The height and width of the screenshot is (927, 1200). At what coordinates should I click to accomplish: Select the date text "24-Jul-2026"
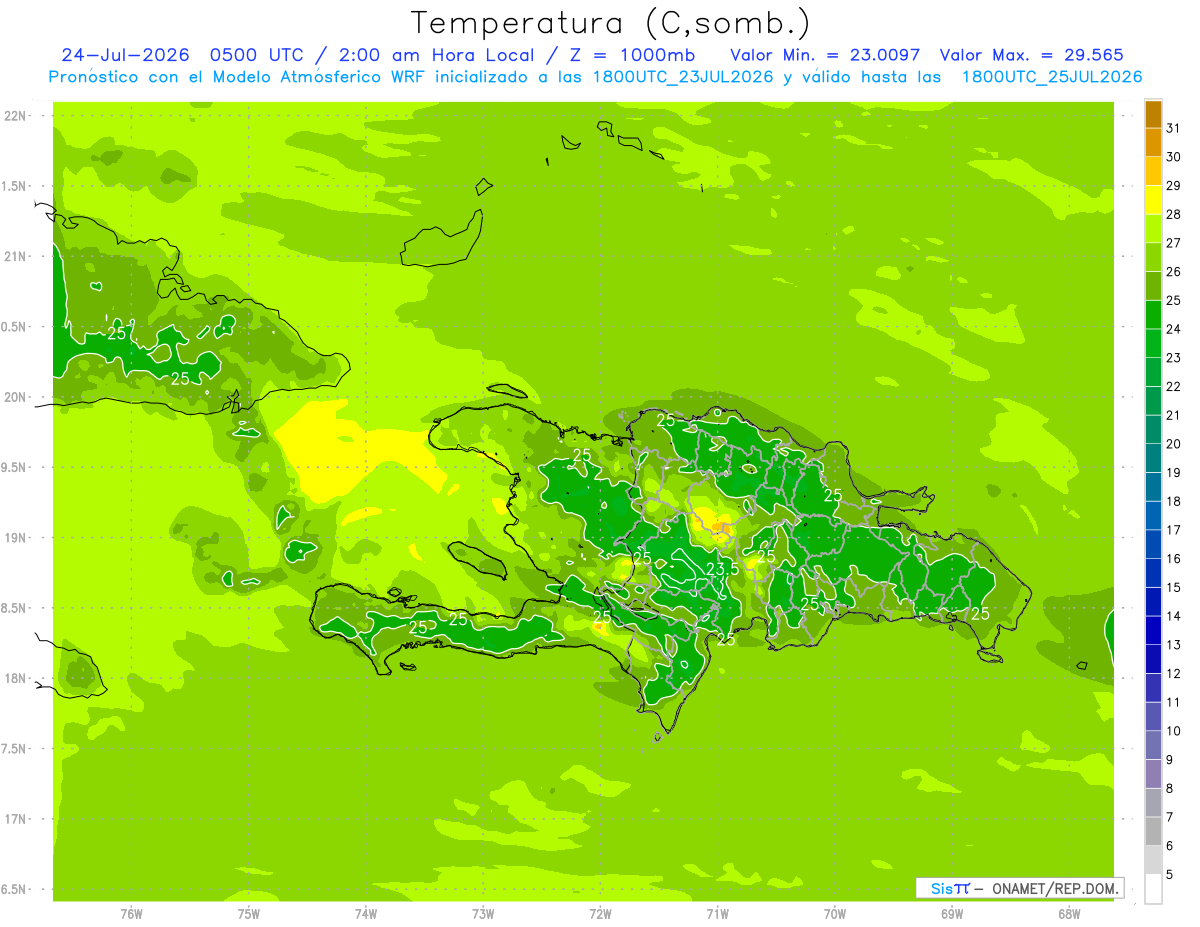pyautogui.click(x=125, y=55)
